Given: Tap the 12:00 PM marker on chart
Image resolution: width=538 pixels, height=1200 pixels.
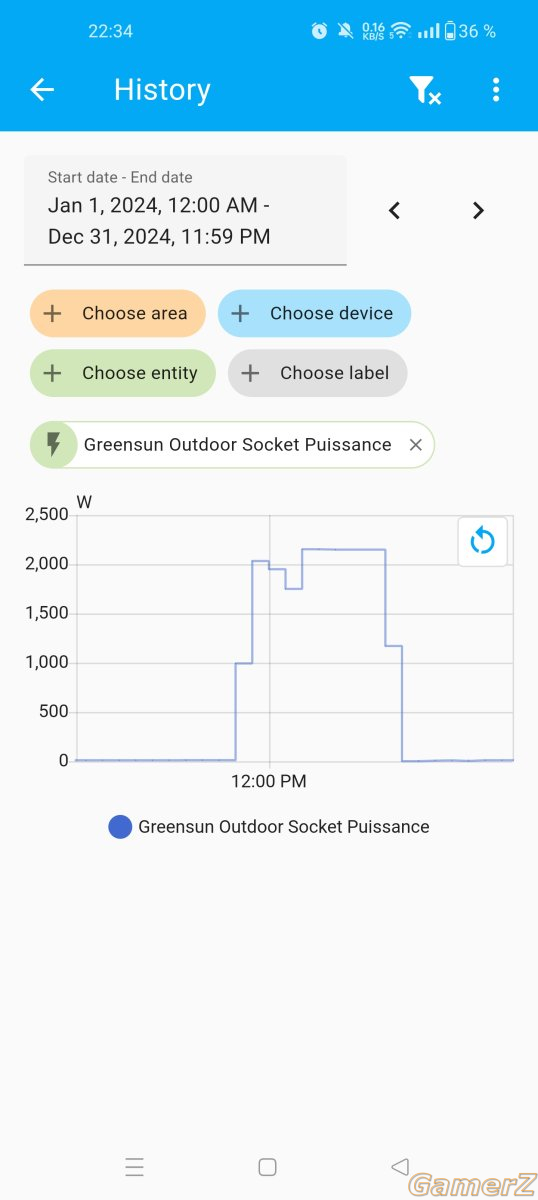Looking at the screenshot, I should coord(269,780).
